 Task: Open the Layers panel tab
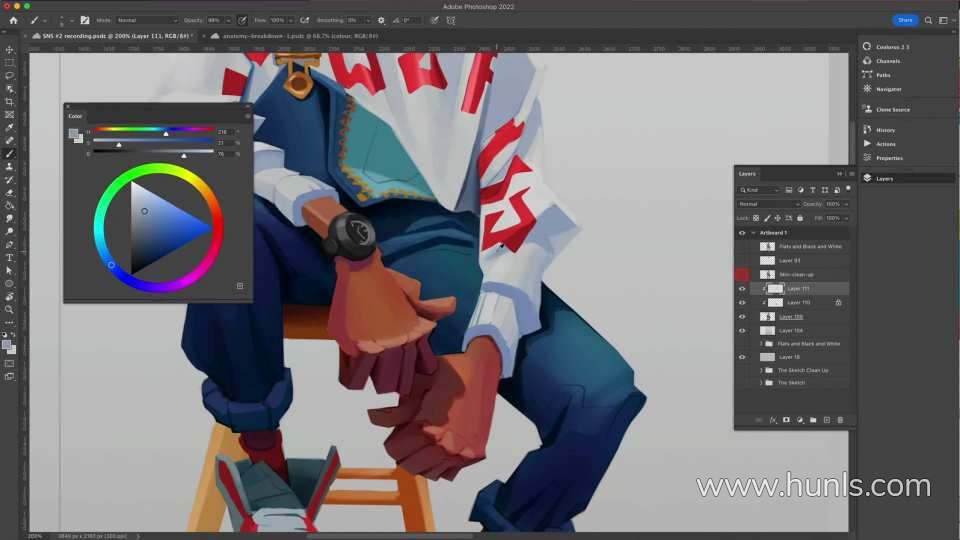coord(747,174)
